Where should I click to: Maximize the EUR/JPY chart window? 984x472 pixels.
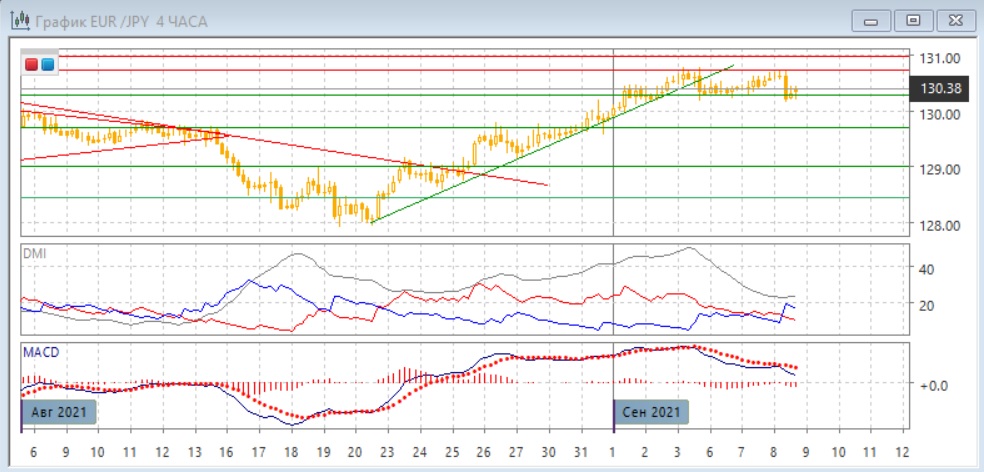(x=912, y=20)
